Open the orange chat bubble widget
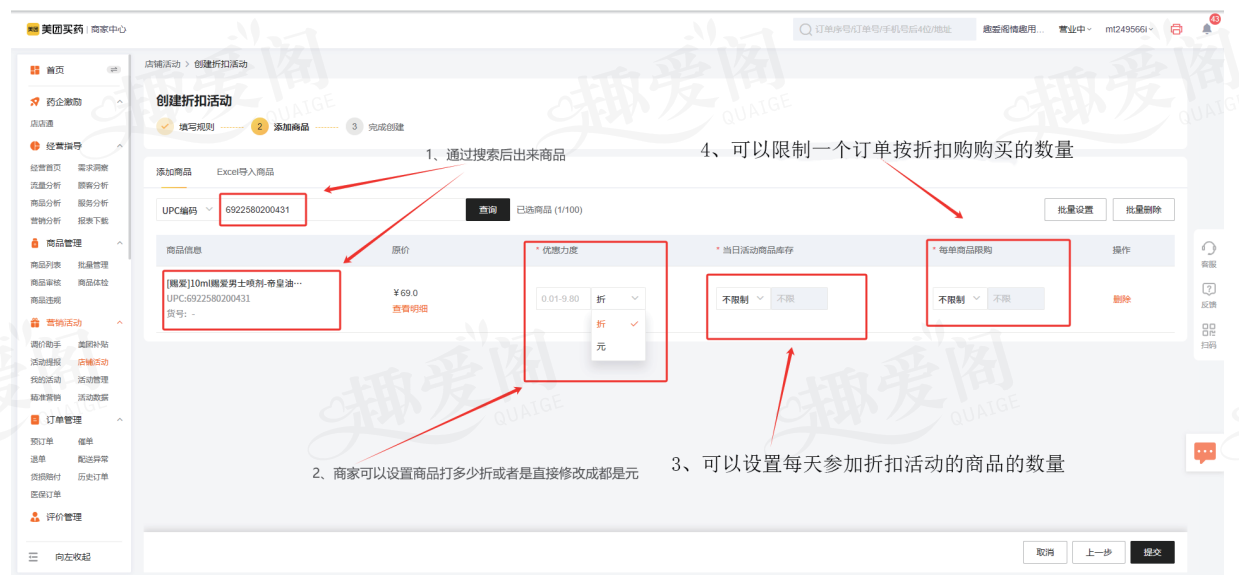 [1205, 452]
